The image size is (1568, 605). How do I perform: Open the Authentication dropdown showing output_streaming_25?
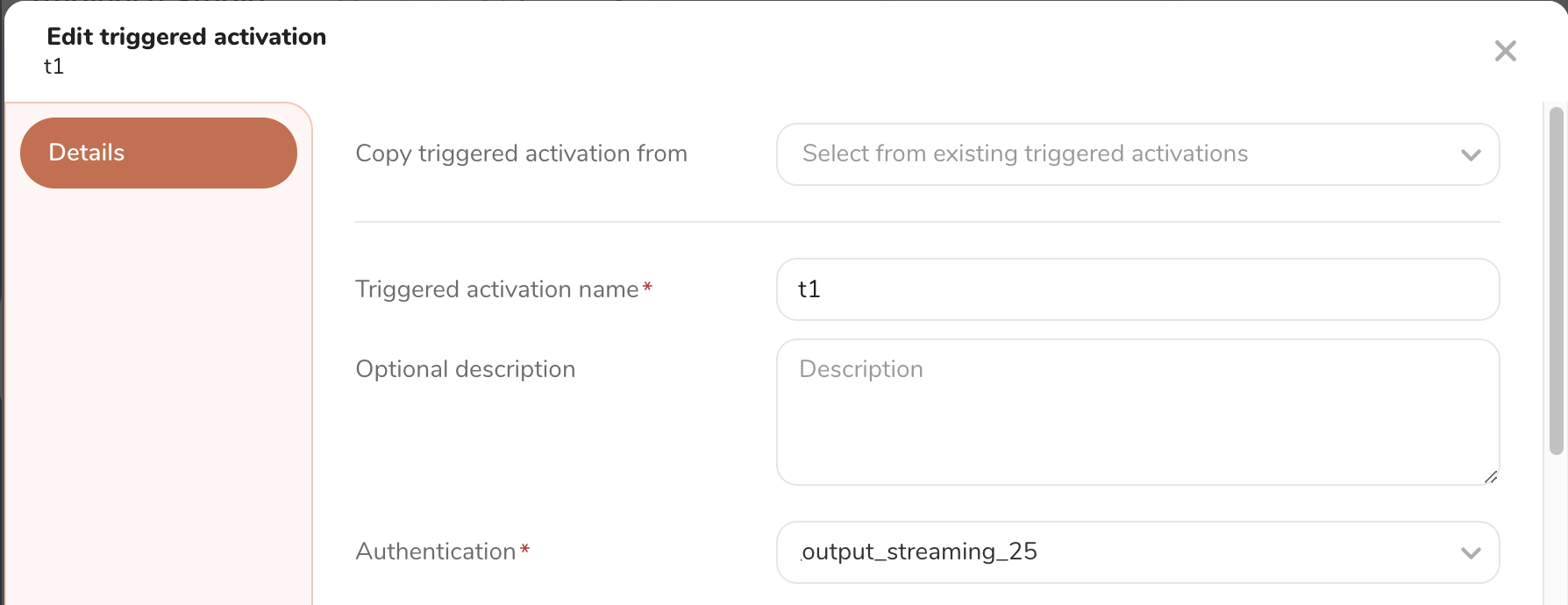click(x=1137, y=552)
